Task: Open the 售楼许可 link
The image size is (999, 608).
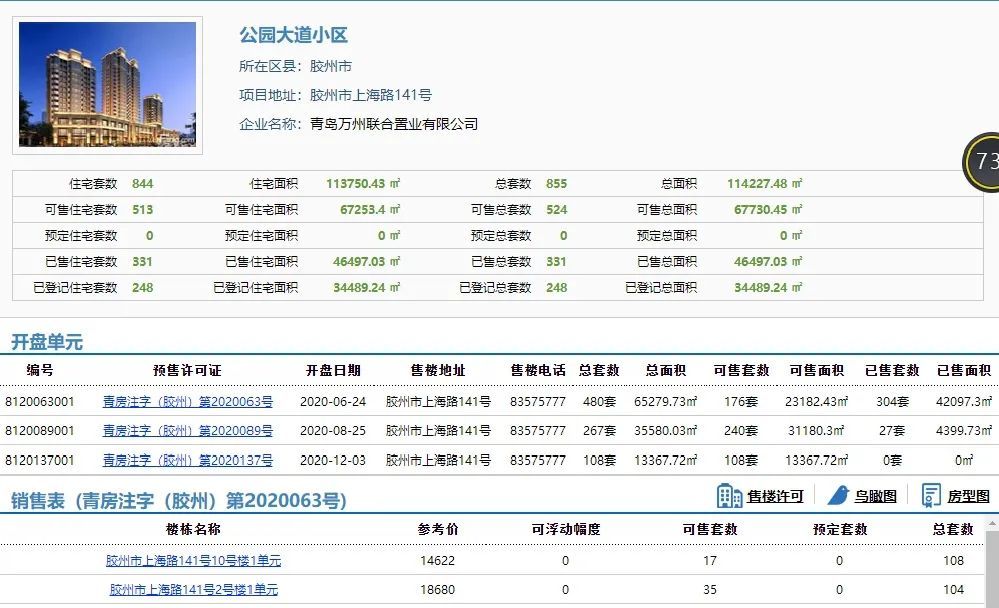Action: tap(775, 496)
